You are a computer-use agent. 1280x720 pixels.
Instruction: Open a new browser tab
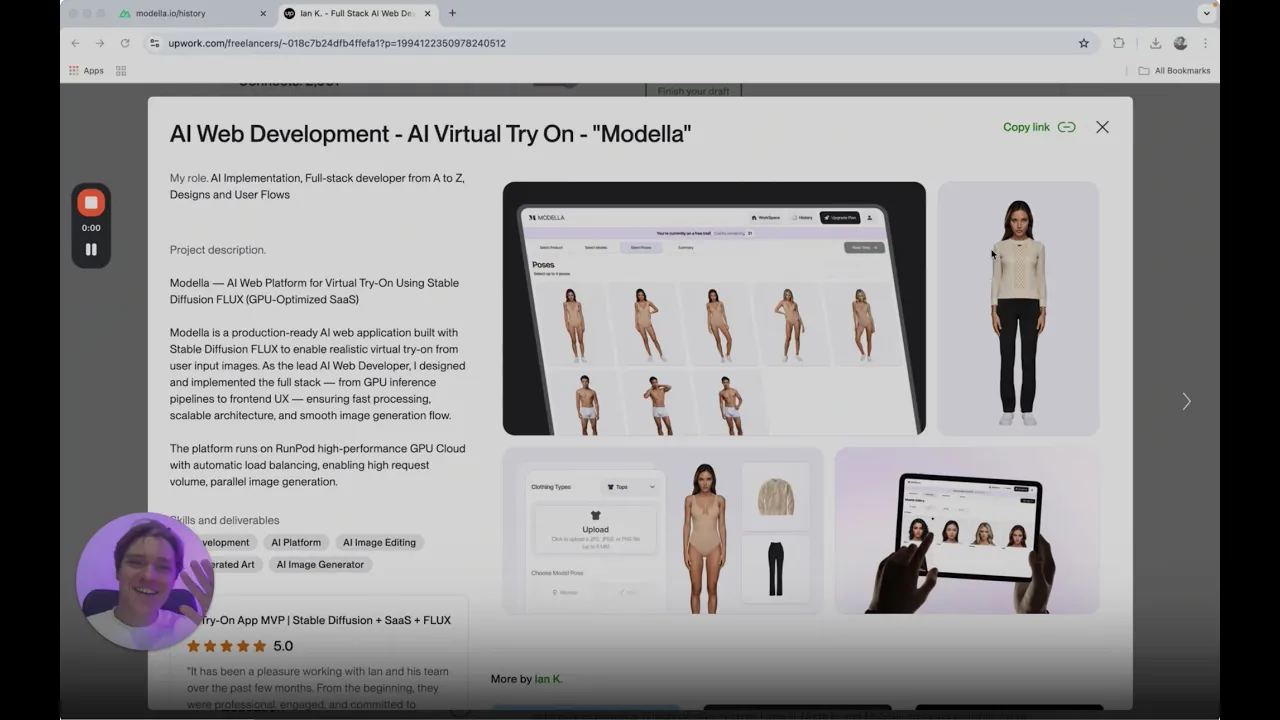(x=452, y=13)
